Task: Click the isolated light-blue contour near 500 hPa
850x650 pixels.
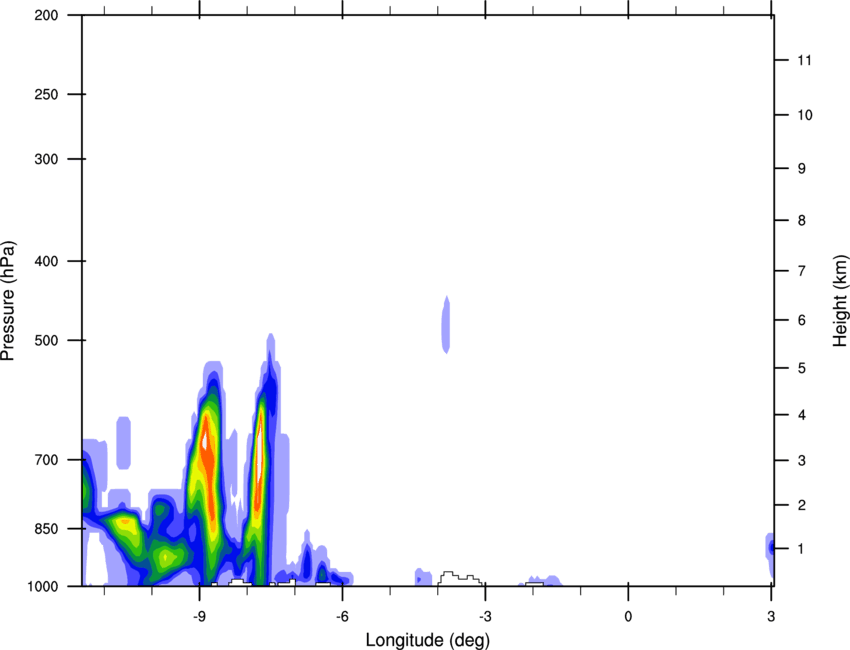Action: tap(446, 325)
